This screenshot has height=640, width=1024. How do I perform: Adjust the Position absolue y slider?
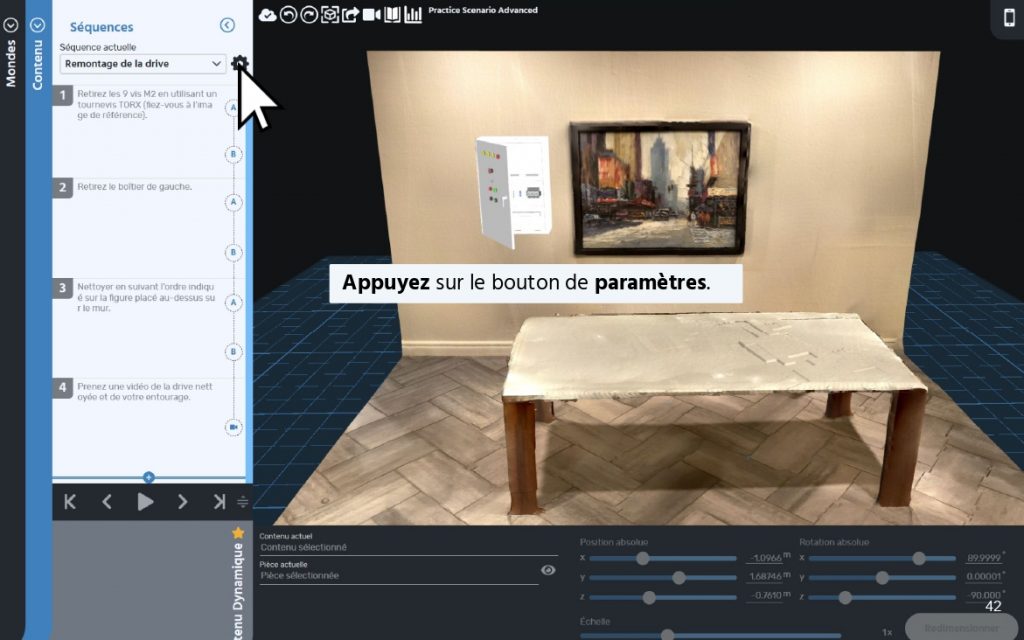pyautogui.click(x=662, y=578)
